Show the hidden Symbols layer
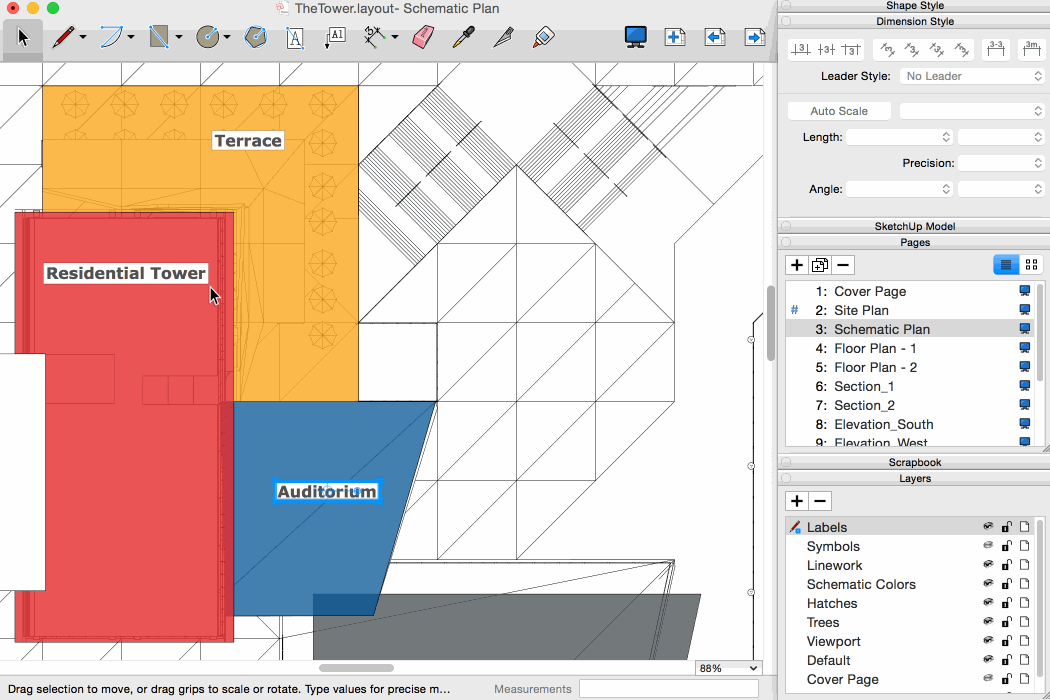This screenshot has height=700, width=1050. (988, 546)
